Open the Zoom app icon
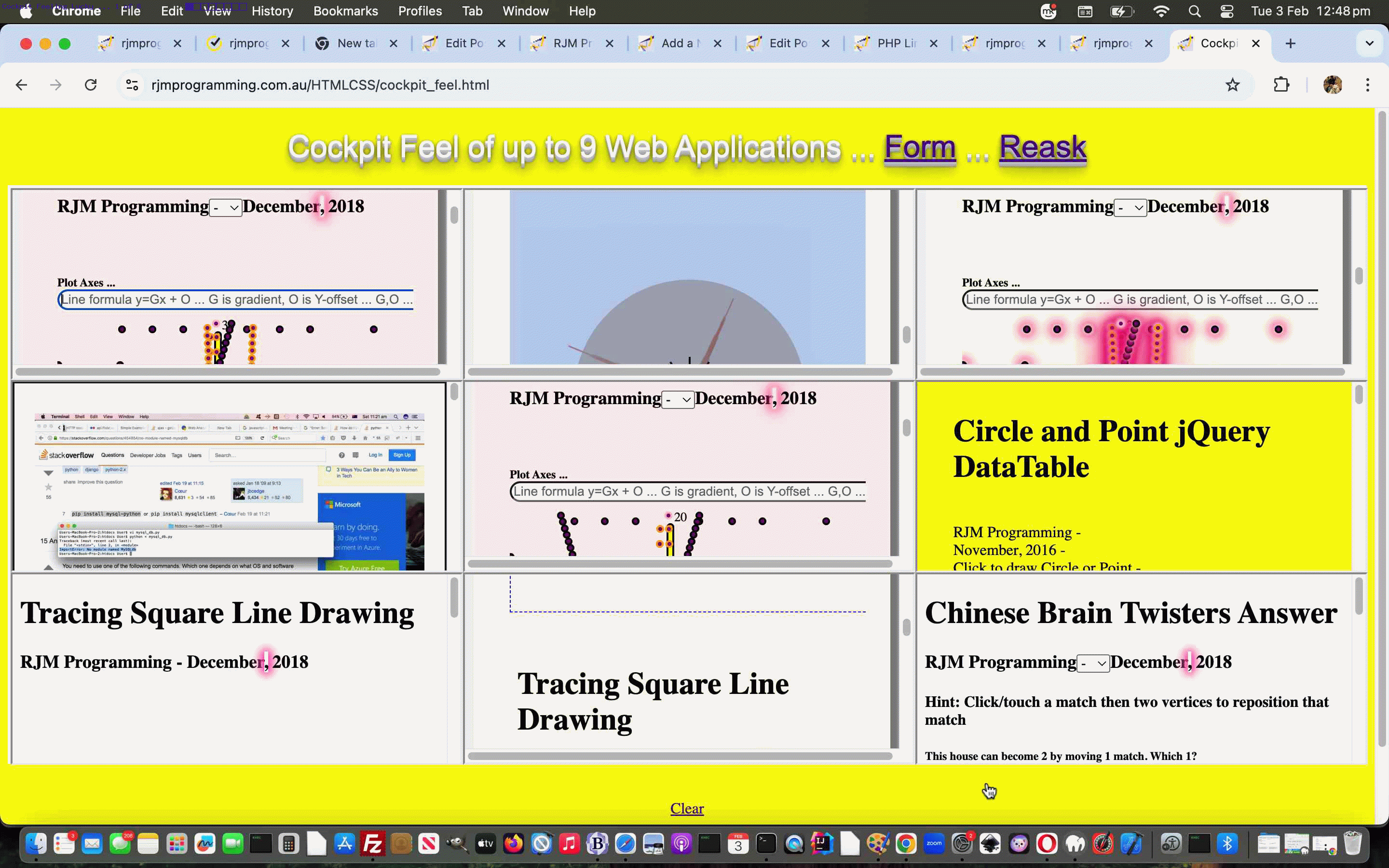The height and width of the screenshot is (868, 1389). click(934, 844)
